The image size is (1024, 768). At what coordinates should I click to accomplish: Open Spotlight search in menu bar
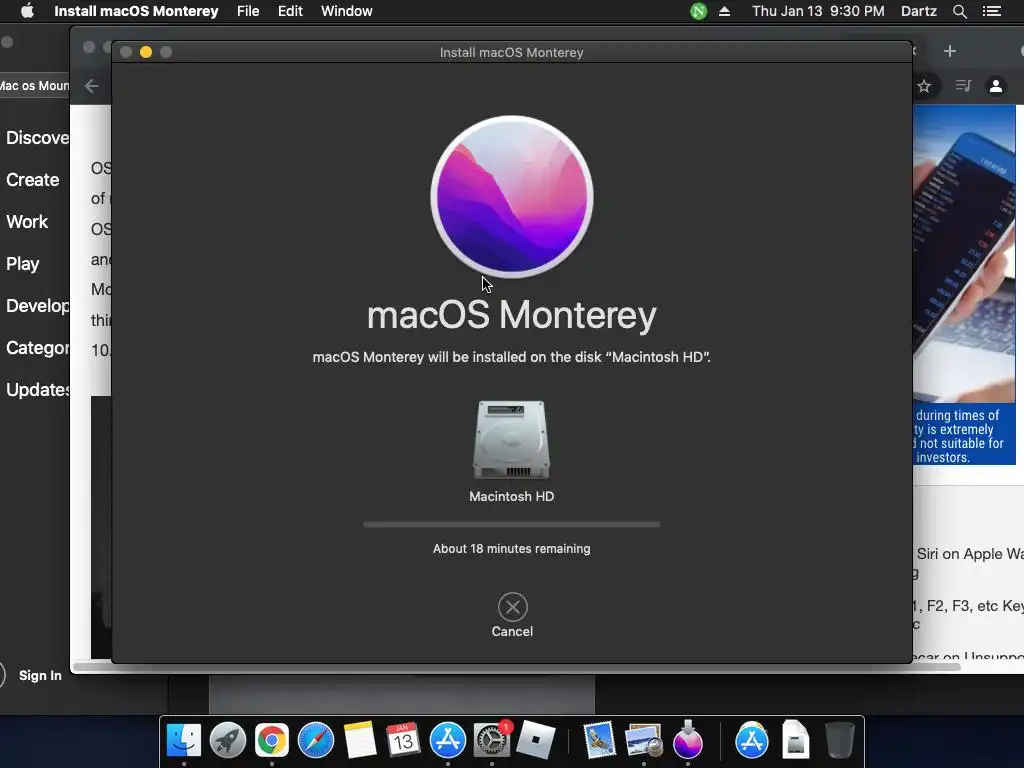(959, 11)
